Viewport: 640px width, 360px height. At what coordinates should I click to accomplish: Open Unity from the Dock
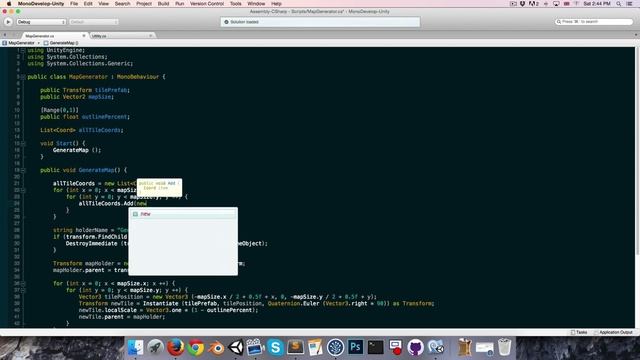click(236, 347)
